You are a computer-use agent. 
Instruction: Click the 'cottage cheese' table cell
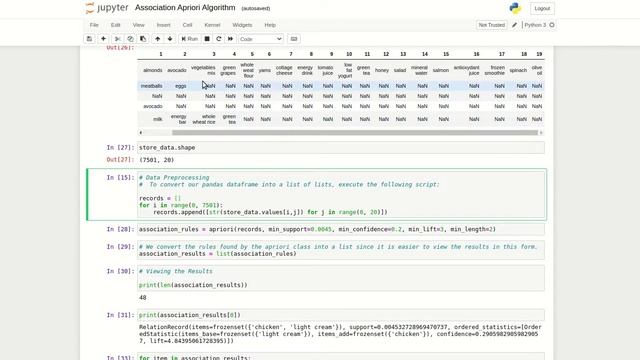point(284,70)
